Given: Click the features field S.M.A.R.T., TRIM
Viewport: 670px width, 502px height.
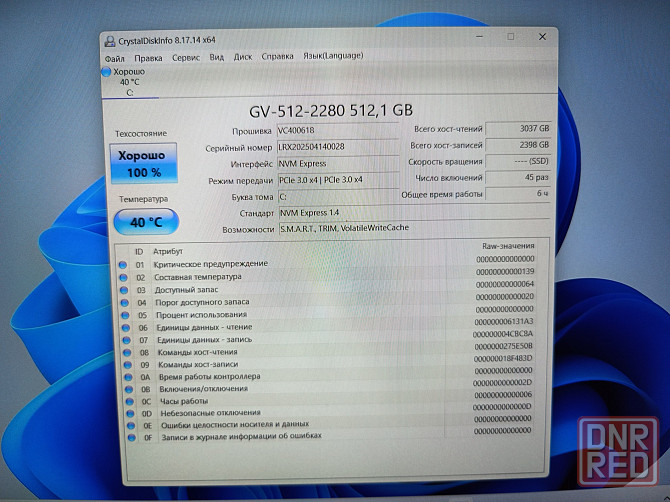Looking at the screenshot, I should (x=414, y=228).
